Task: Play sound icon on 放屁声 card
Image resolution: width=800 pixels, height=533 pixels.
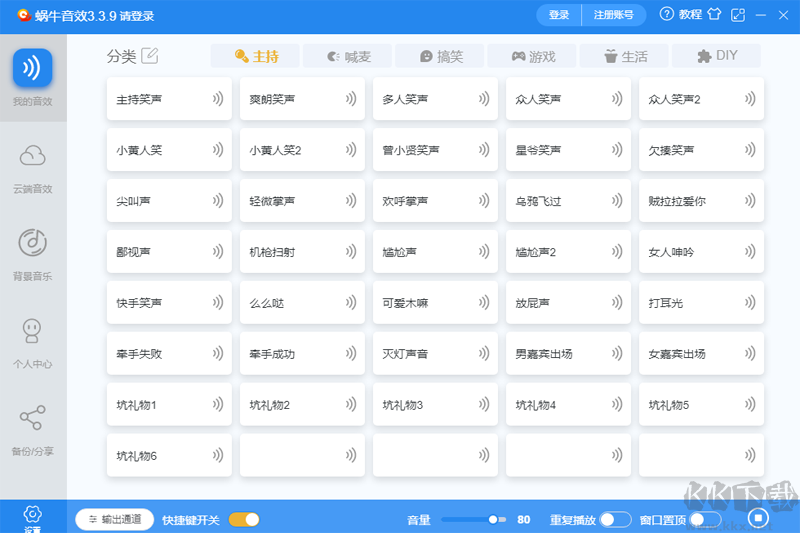Action: [x=617, y=302]
